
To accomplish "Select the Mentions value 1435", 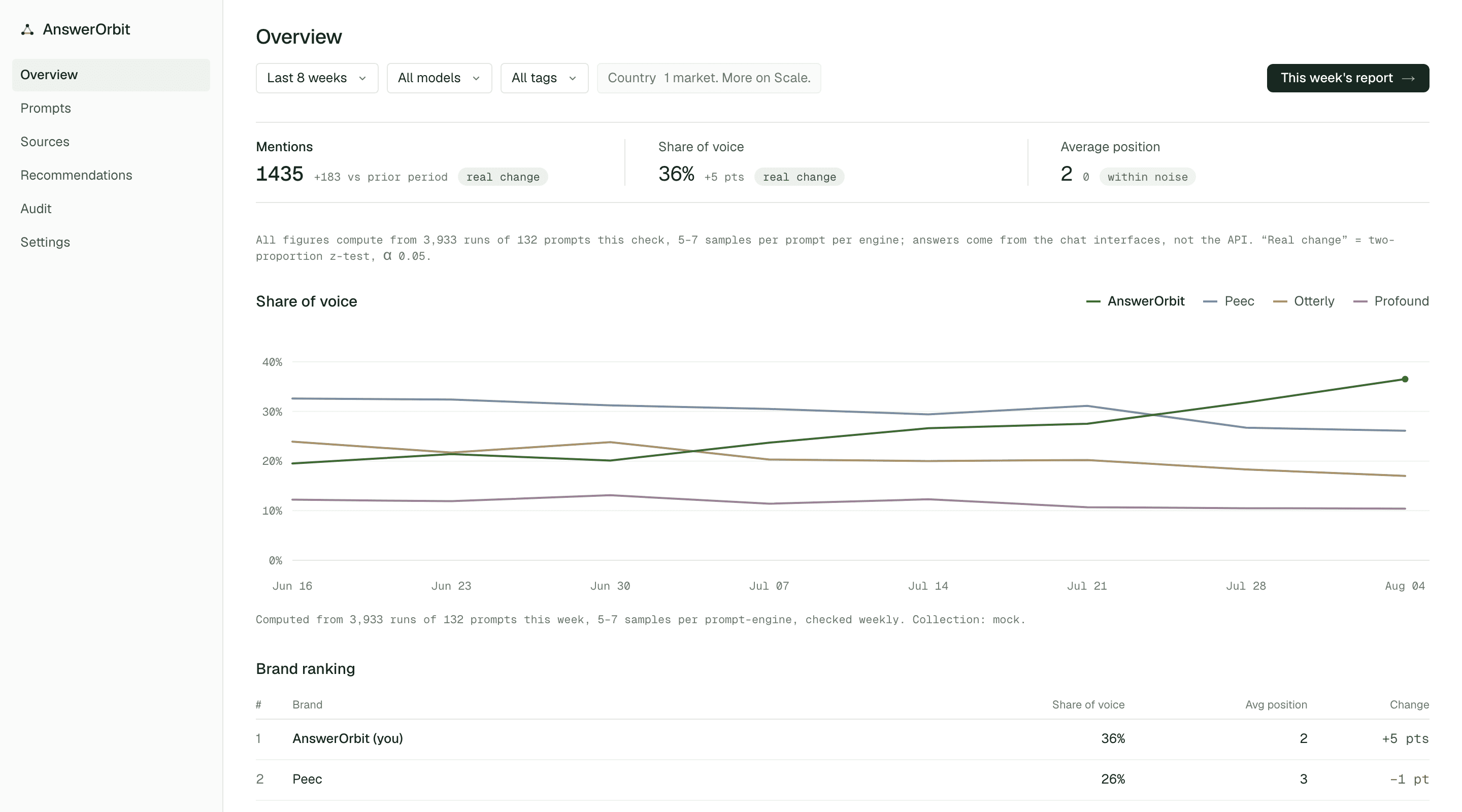I will (279, 174).
